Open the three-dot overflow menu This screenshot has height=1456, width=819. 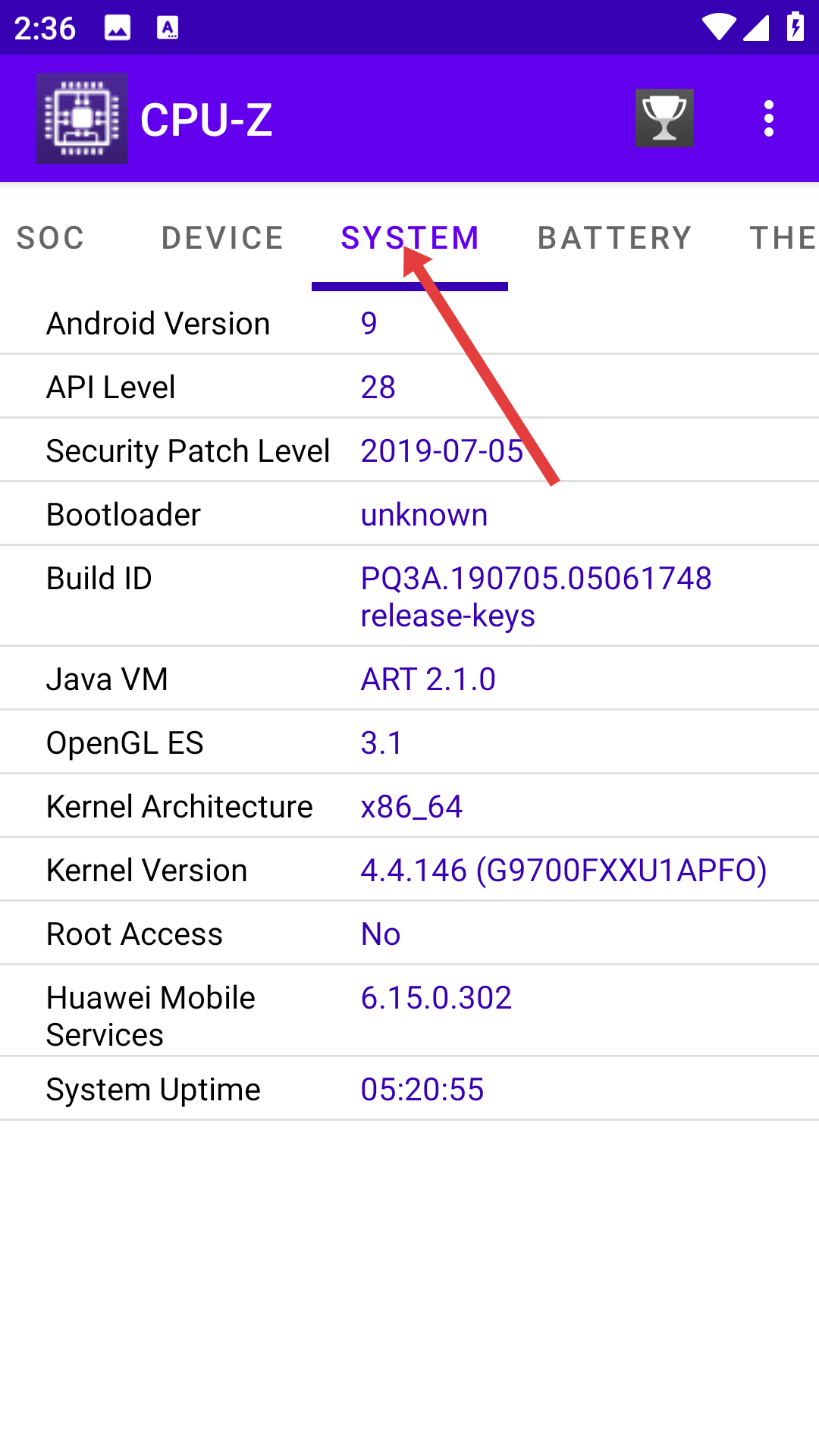(769, 118)
